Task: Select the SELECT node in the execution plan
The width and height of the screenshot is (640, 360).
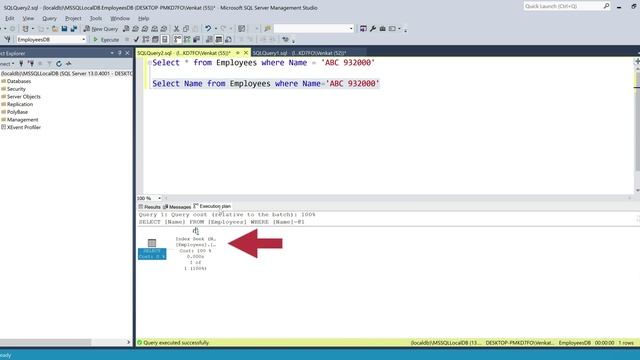Action: tap(152, 249)
